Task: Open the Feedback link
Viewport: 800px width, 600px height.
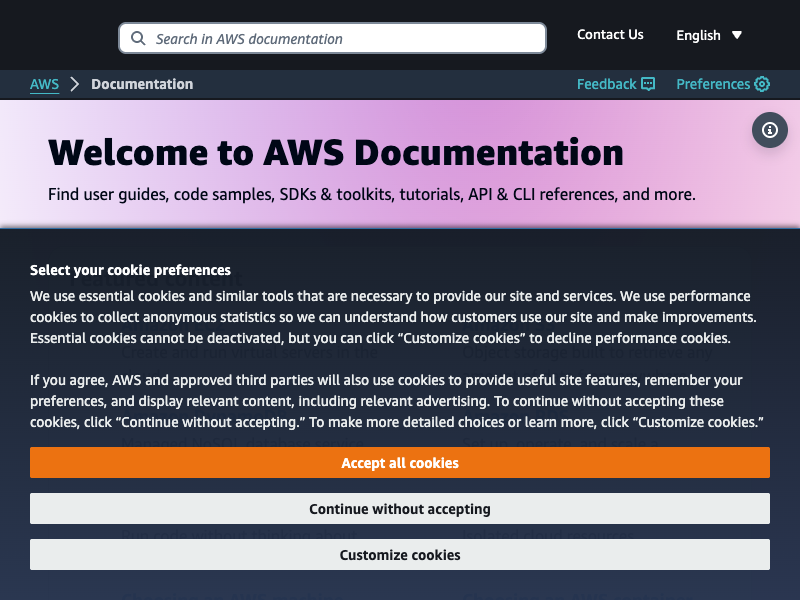Action: pos(615,84)
